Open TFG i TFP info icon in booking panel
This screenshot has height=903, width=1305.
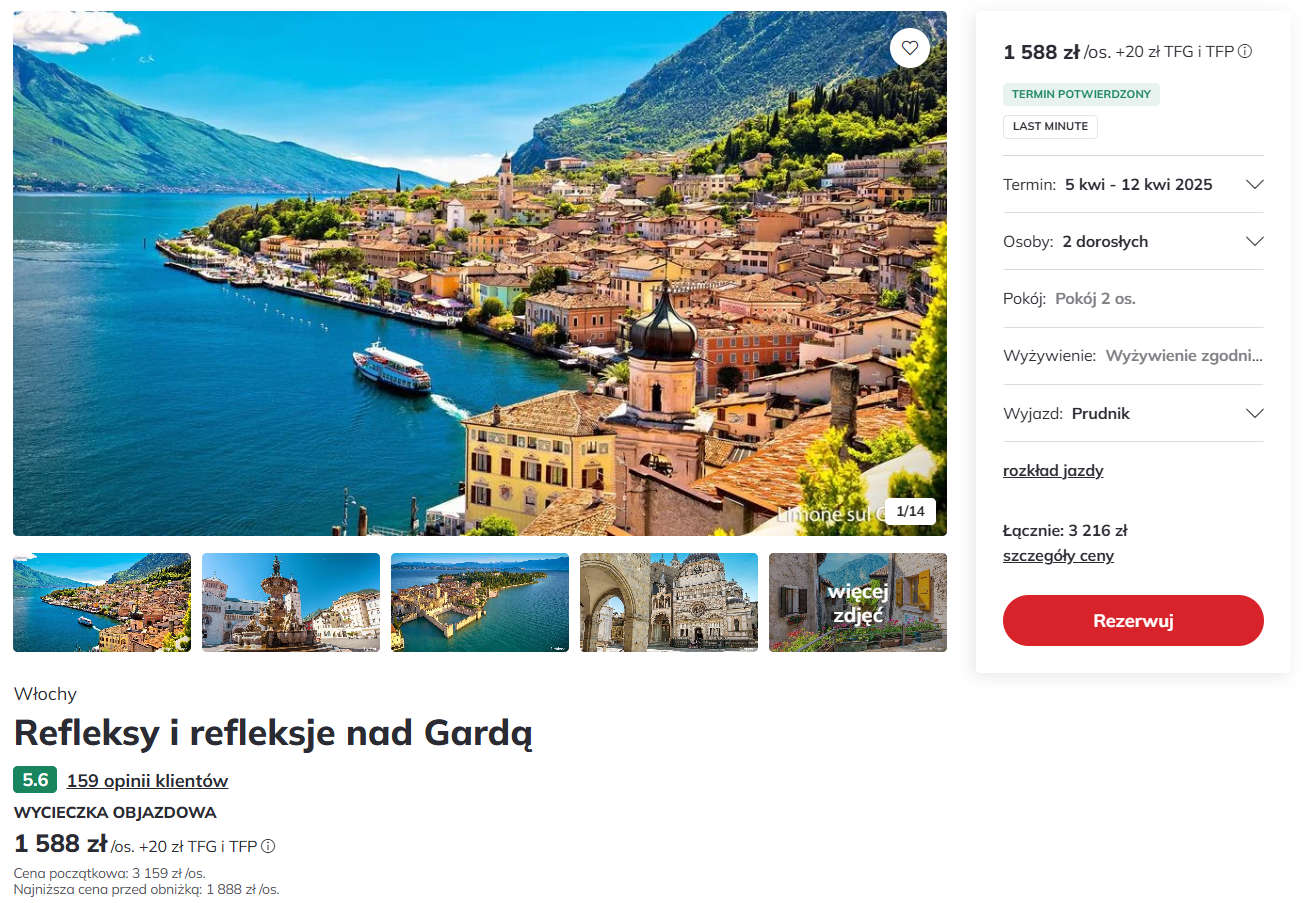pos(1245,51)
